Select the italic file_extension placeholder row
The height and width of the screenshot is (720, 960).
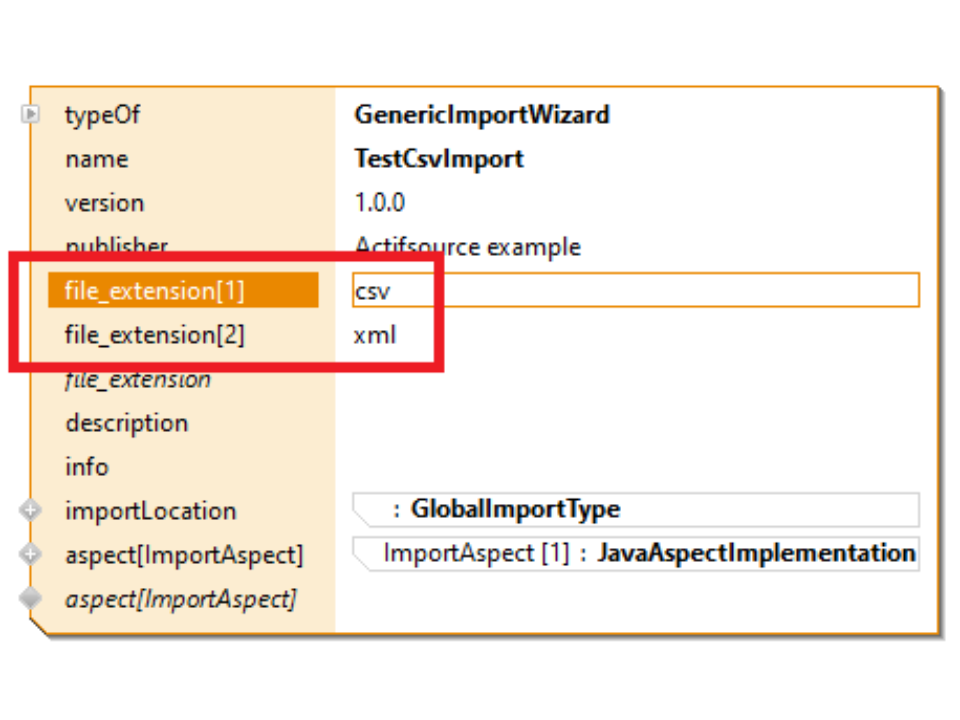point(138,380)
